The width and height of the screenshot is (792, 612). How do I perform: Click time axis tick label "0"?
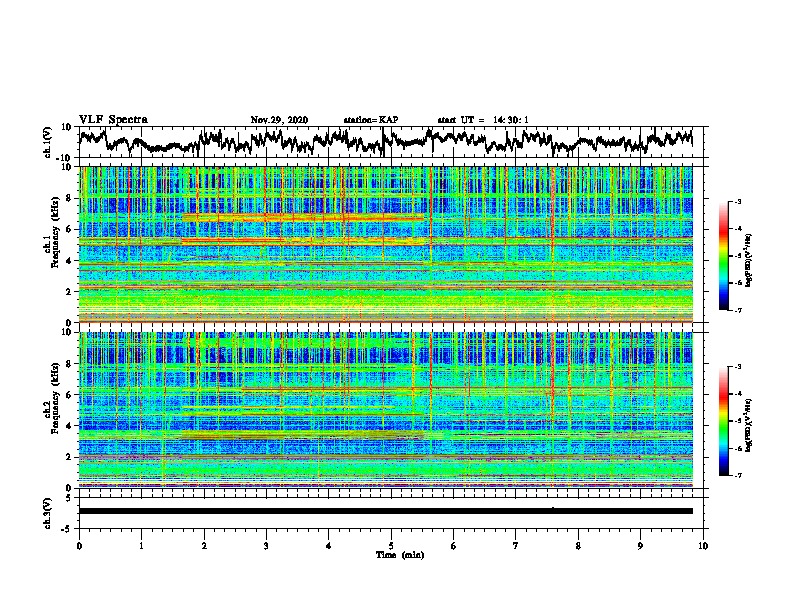coord(79,546)
